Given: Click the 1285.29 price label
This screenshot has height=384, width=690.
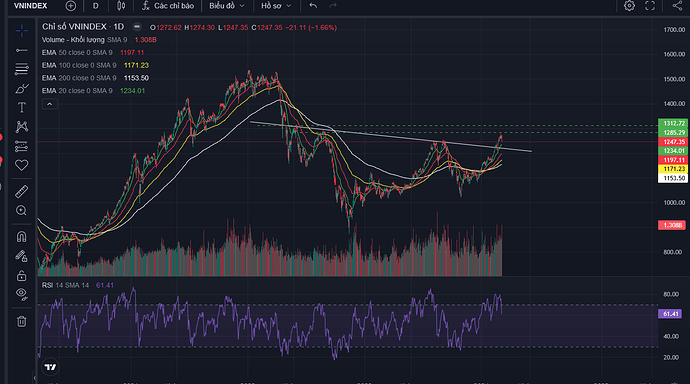Looking at the screenshot, I should (x=672, y=132).
